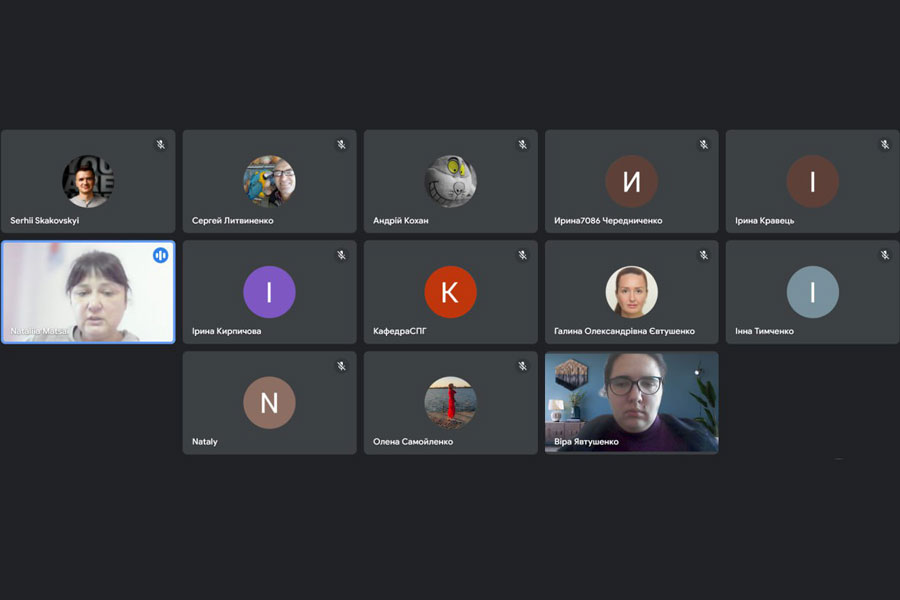Select Nataly letter N avatar
900x600 pixels.
coord(269,402)
